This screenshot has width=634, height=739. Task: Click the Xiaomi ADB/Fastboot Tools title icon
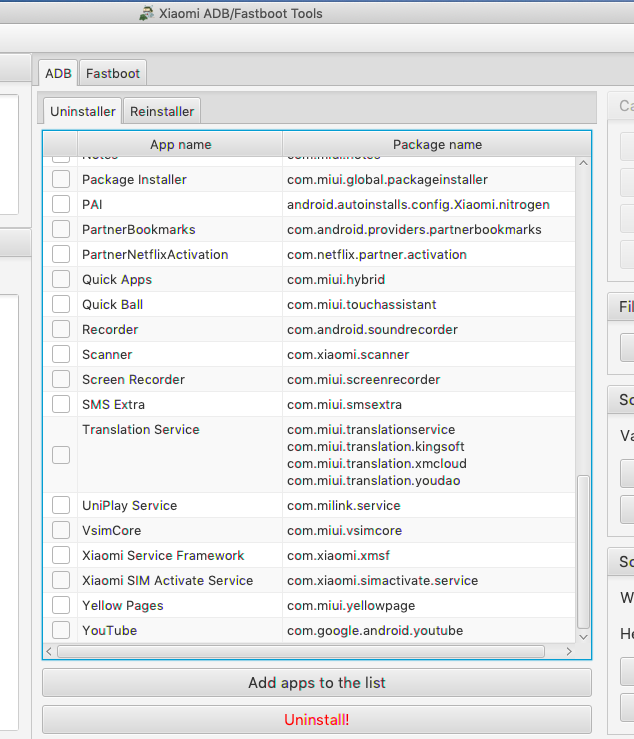(x=147, y=13)
